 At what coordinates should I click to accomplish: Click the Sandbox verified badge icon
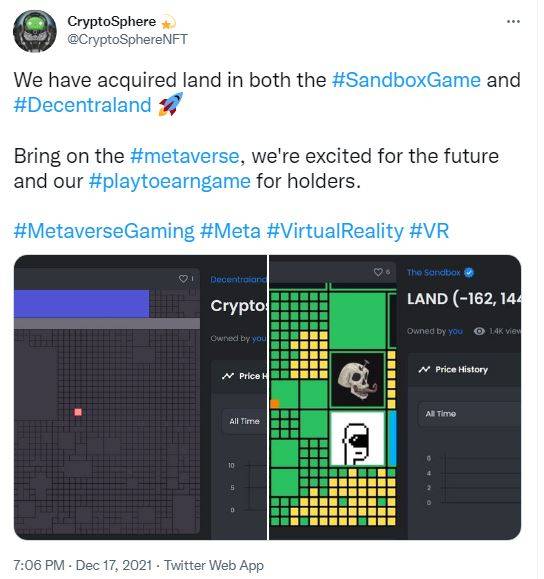click(x=469, y=273)
